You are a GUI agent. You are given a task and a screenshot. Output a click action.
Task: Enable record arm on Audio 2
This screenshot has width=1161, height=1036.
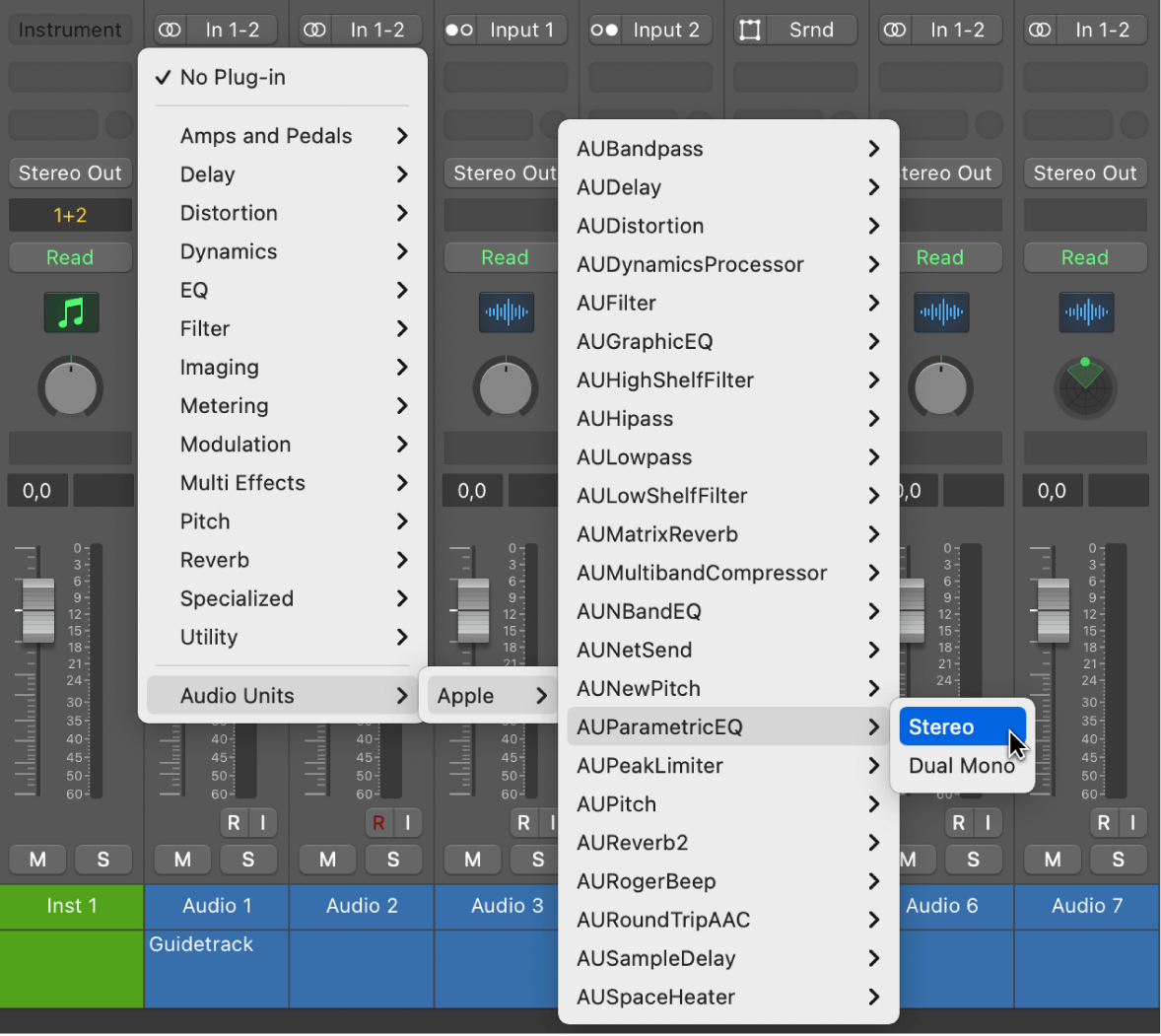point(377,822)
